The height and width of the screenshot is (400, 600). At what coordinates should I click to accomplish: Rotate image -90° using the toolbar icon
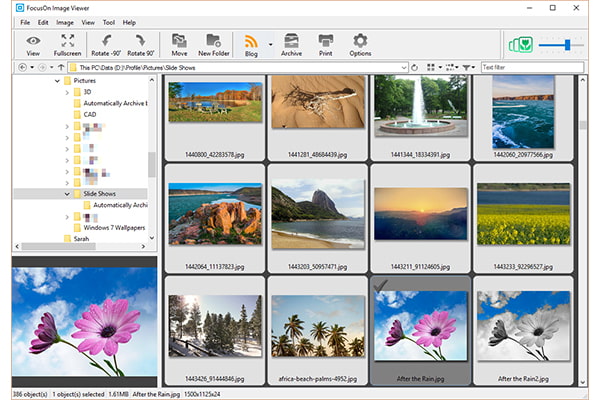pos(105,41)
